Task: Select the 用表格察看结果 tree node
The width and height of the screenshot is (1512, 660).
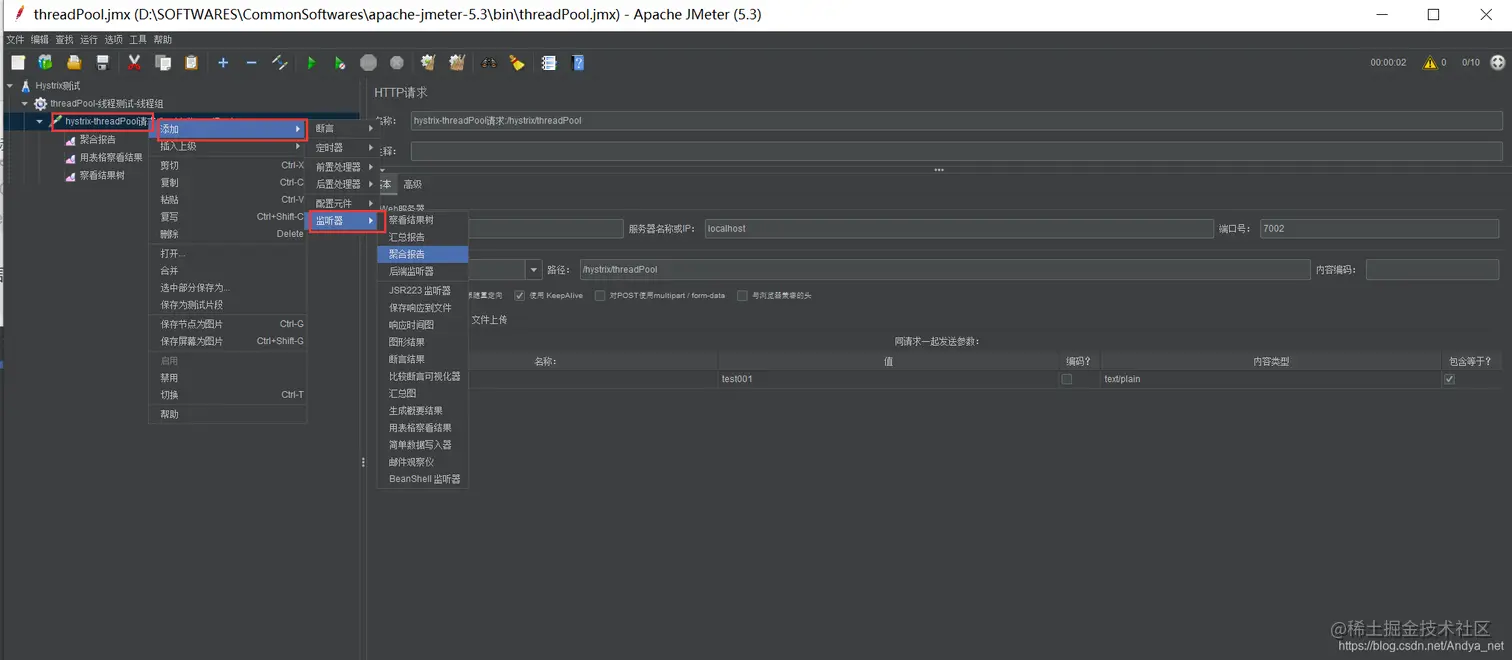Action: 111,158
